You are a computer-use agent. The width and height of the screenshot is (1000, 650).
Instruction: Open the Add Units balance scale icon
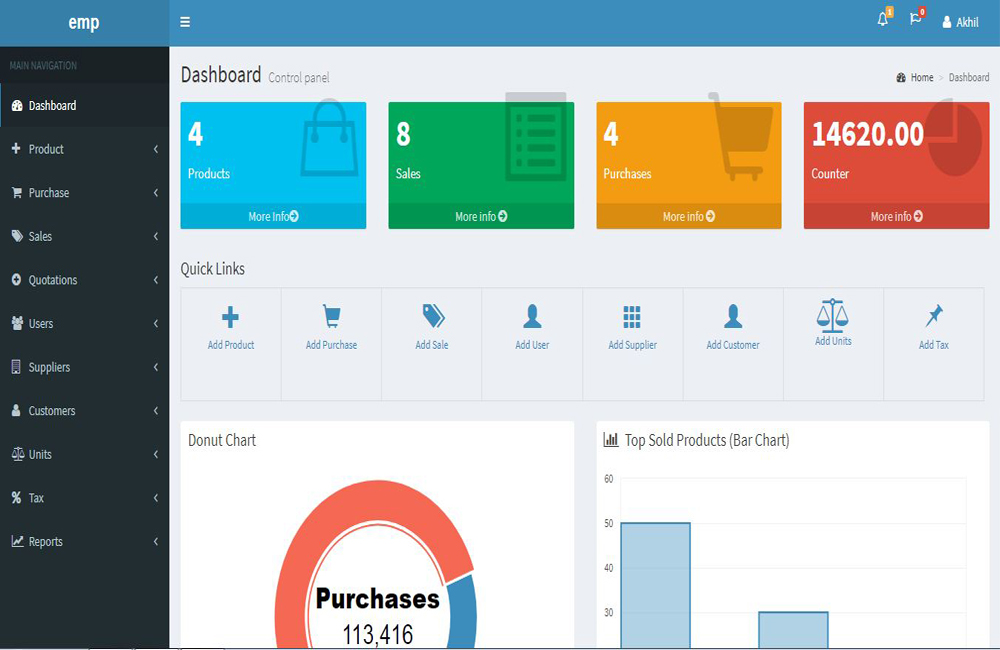pos(832,315)
